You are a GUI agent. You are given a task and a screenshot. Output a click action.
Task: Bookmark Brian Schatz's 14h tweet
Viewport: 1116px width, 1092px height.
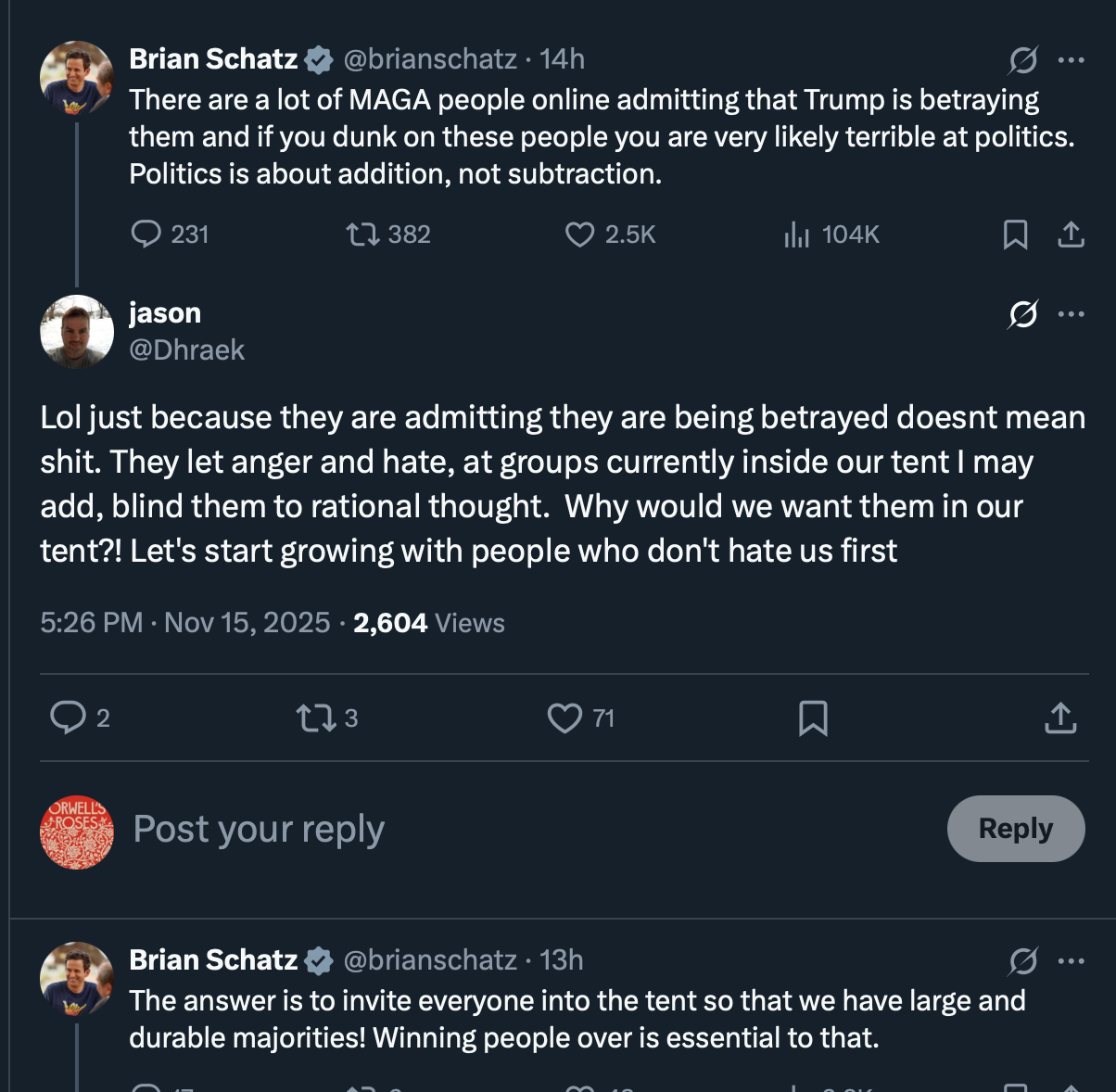pyautogui.click(x=1015, y=235)
